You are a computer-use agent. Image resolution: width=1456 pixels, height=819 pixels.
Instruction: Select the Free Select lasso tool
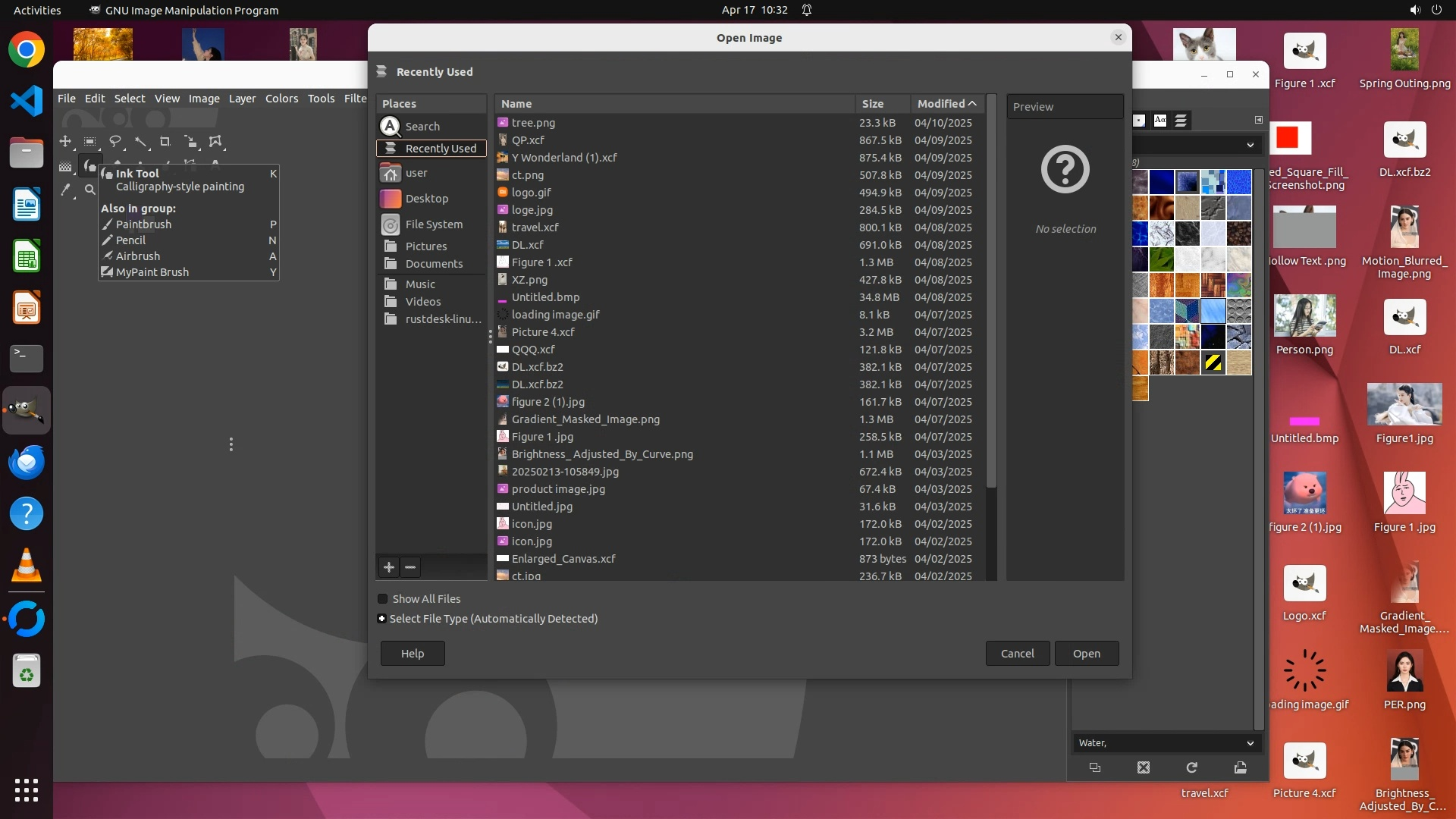tap(115, 142)
